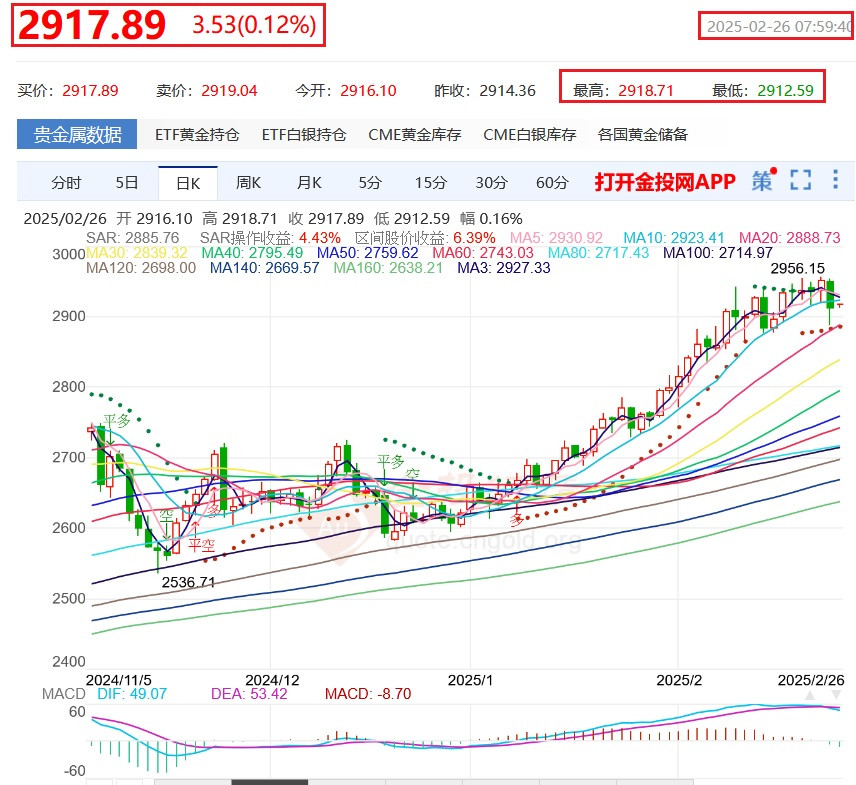Switch chart to 15分 interval
Viewport: 856px width, 785px height.
tap(431, 182)
